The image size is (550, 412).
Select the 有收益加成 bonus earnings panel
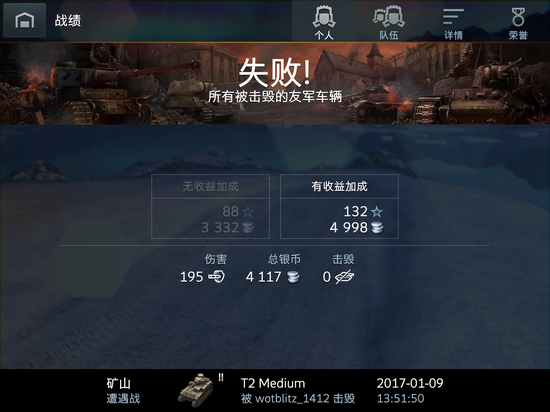coord(339,206)
